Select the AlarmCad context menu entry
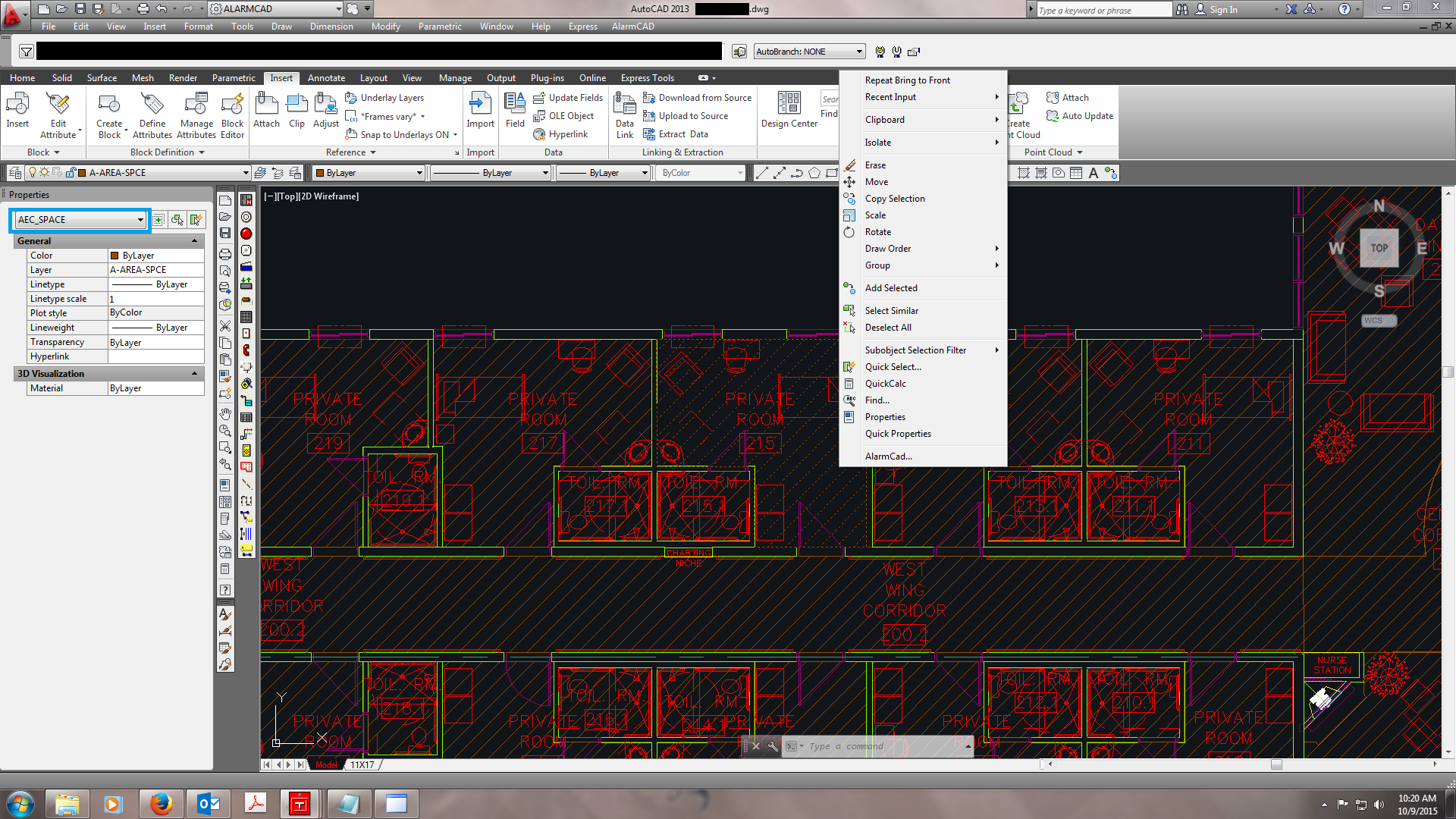Image resolution: width=1456 pixels, height=819 pixels. point(889,456)
